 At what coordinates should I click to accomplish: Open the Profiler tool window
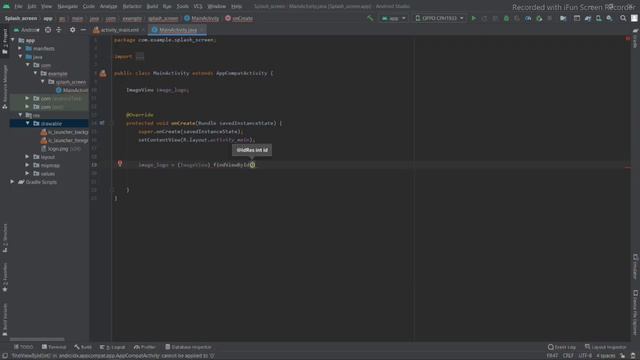pyautogui.click(x=145, y=347)
